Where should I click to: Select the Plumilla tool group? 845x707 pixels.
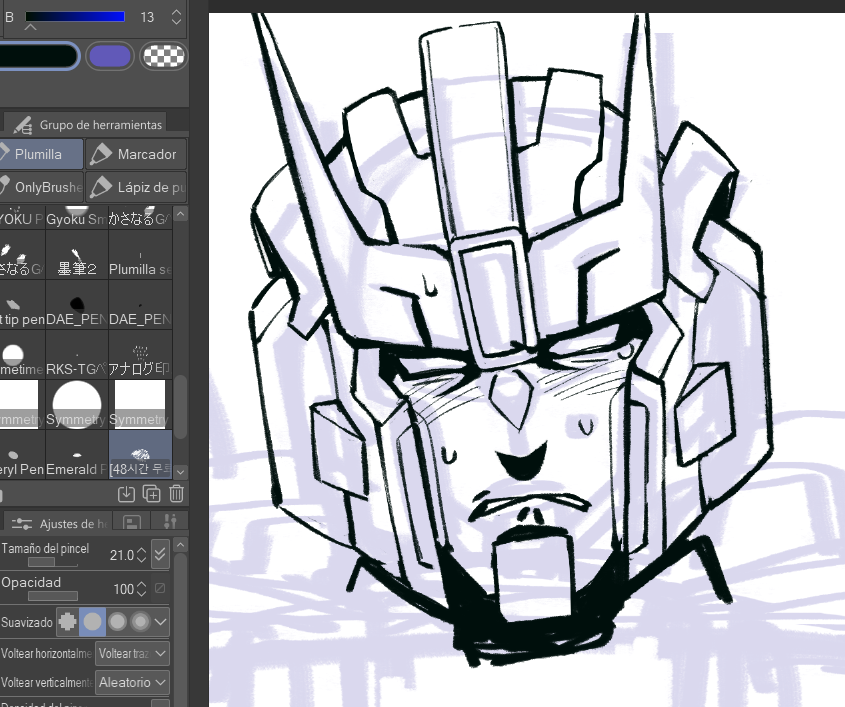[x=41, y=154]
